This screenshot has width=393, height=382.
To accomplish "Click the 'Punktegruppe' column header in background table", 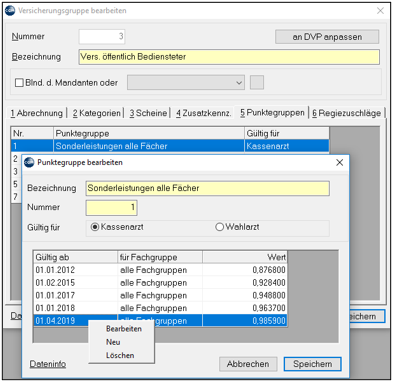I will tap(149, 134).
